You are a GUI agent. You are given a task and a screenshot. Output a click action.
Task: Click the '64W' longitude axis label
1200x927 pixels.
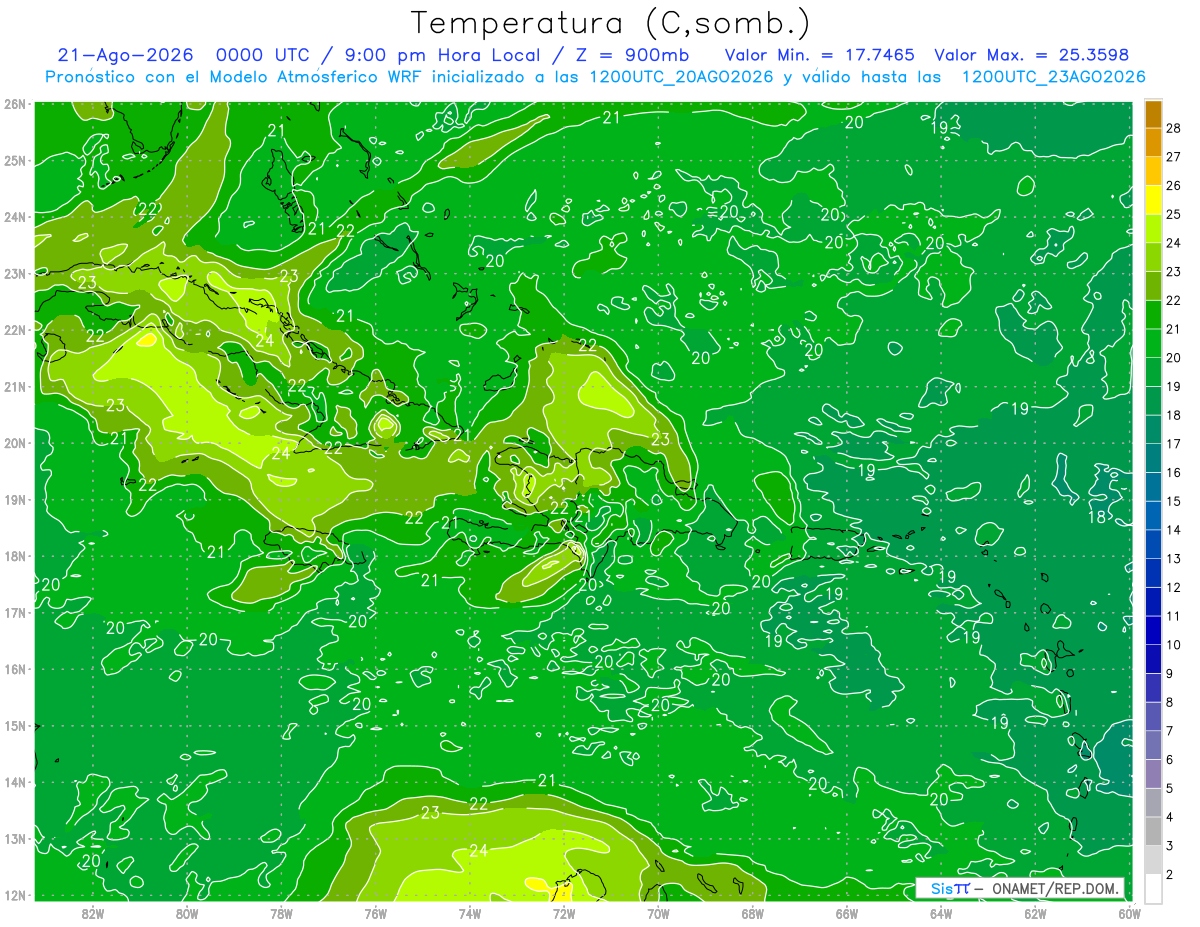click(x=941, y=913)
